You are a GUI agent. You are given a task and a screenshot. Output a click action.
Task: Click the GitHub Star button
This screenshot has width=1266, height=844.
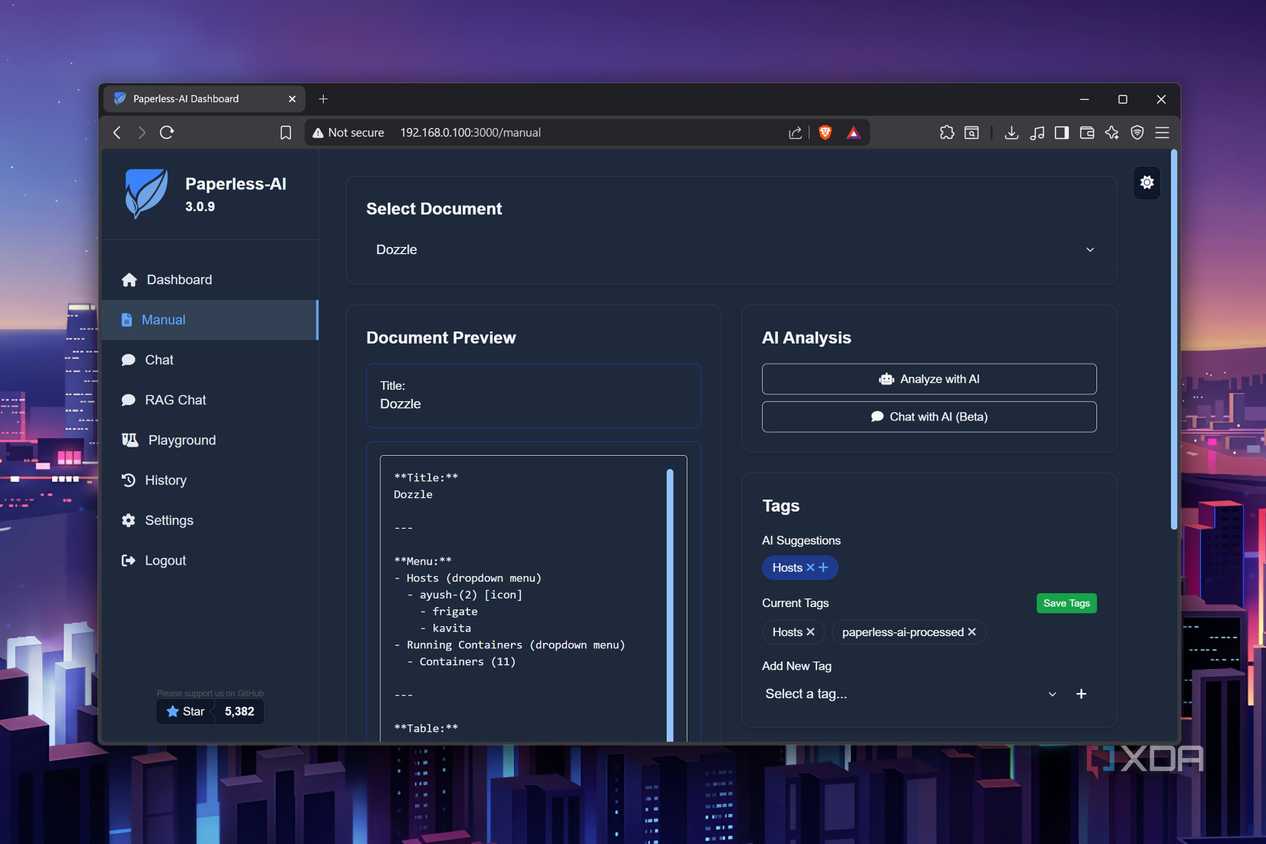point(185,712)
